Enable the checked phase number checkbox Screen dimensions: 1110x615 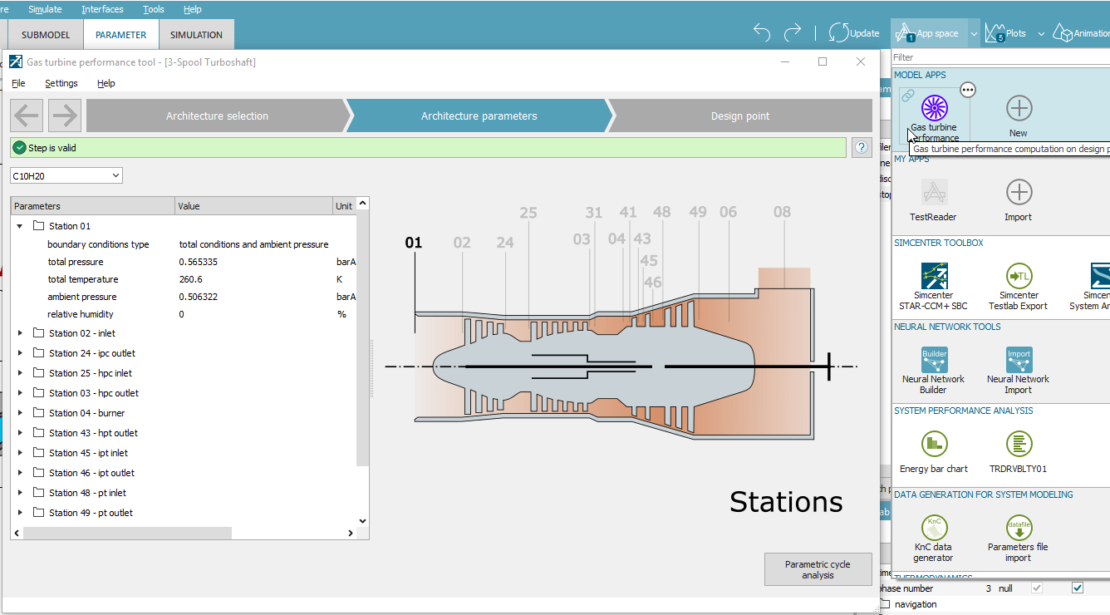[x=1077, y=588]
